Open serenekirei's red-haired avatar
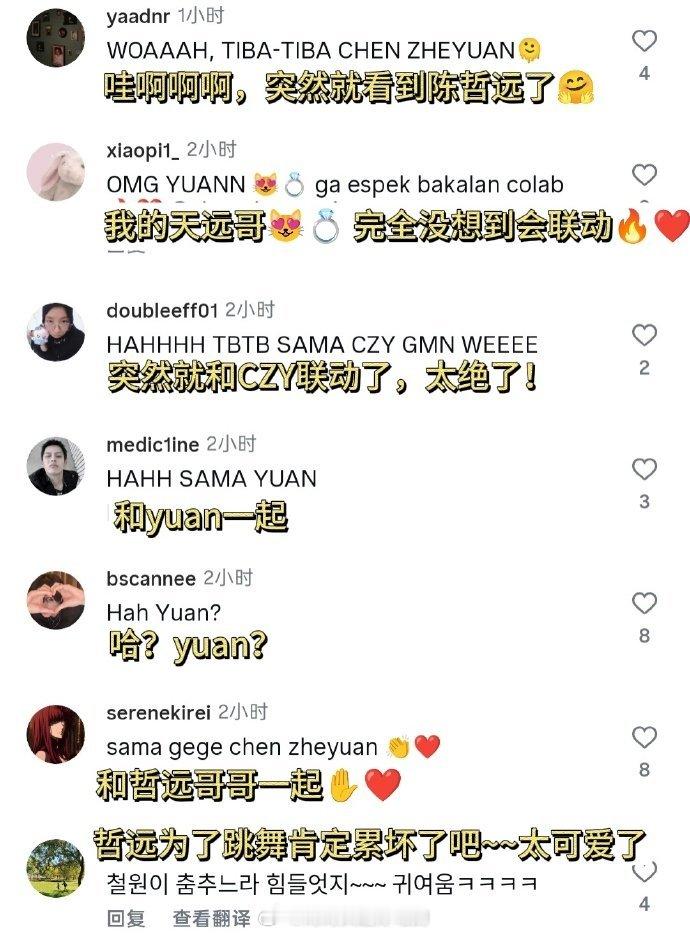The image size is (690, 934). (x=56, y=734)
